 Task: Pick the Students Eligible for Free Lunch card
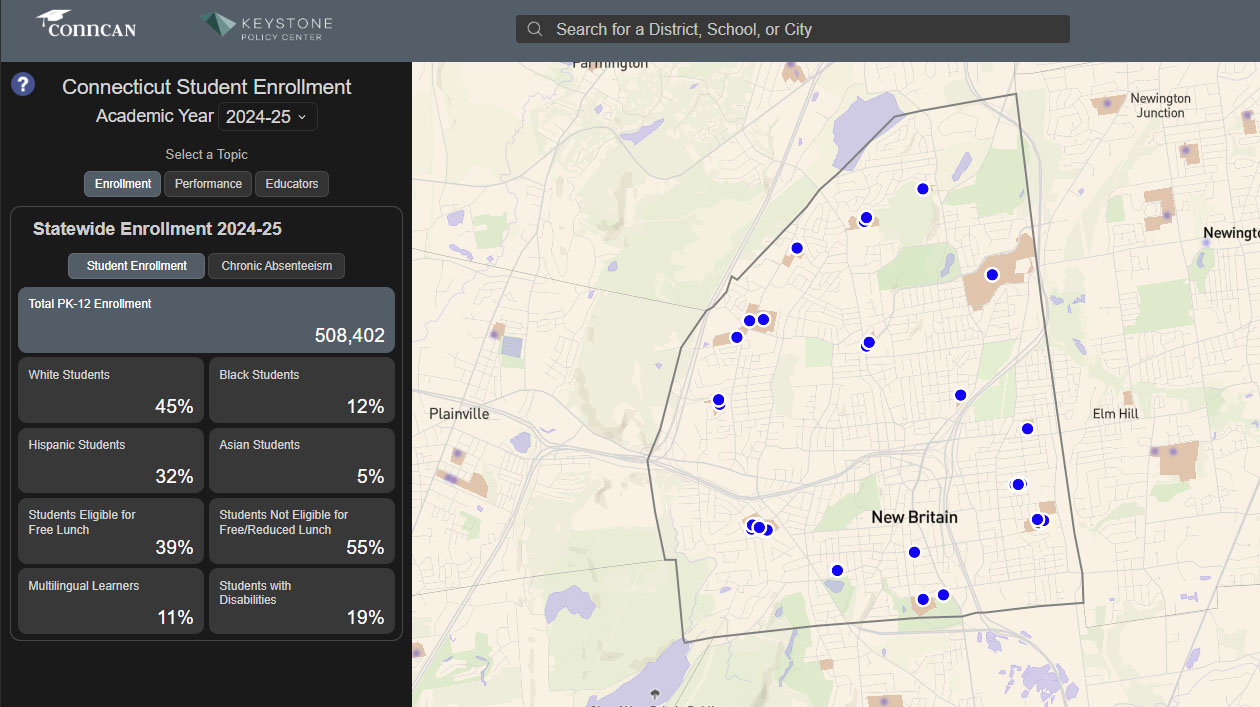[111, 531]
